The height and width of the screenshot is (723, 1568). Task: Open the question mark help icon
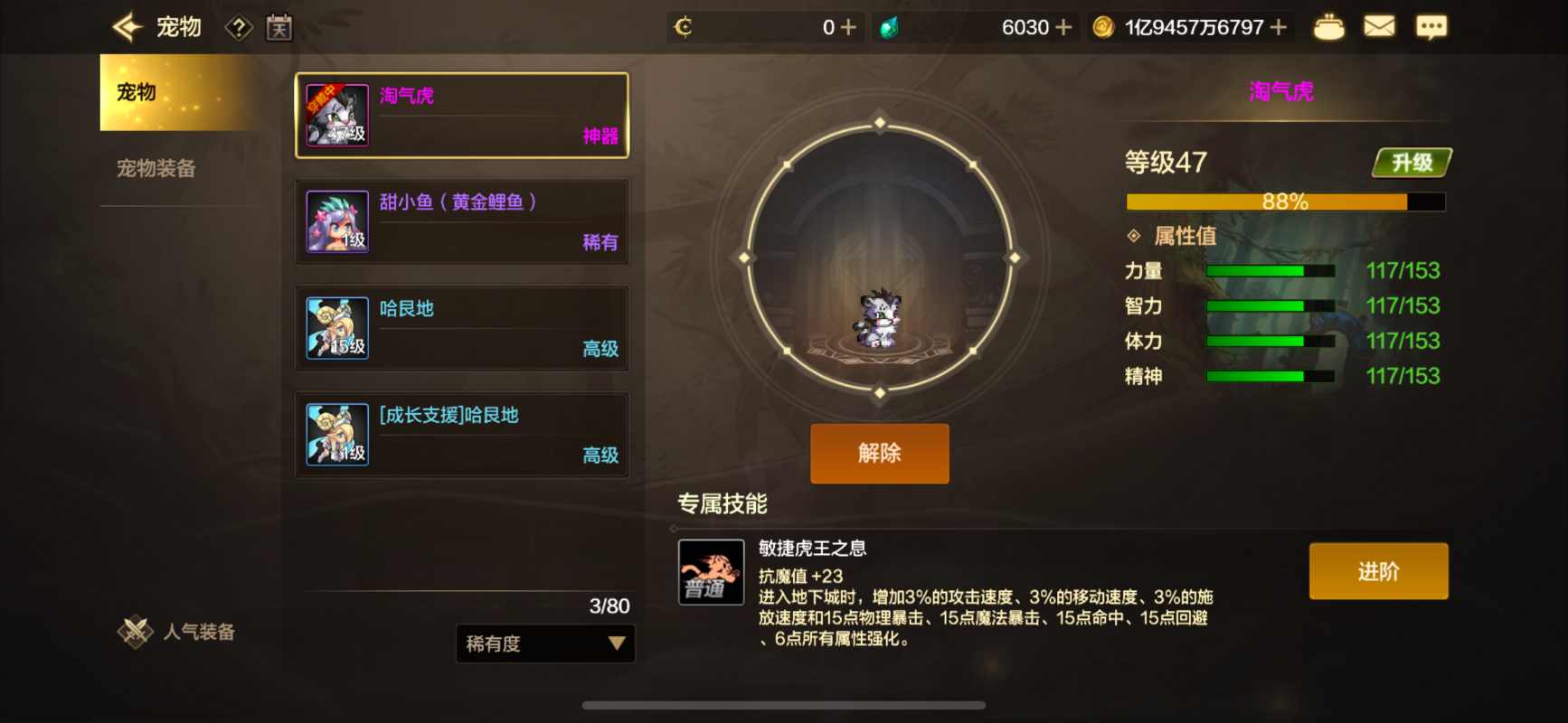pyautogui.click(x=239, y=28)
